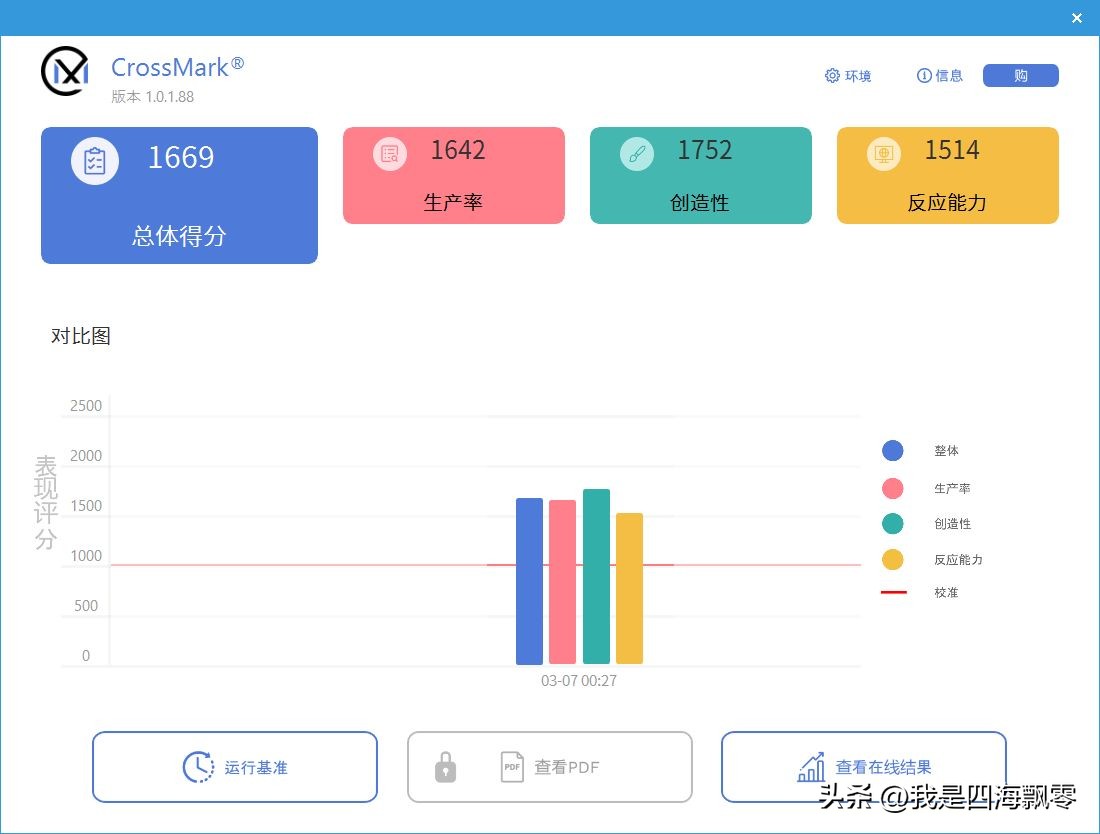This screenshot has height=834, width=1100.
Task: Click the chip icon on the 反应能力 card
Action: 882,153
